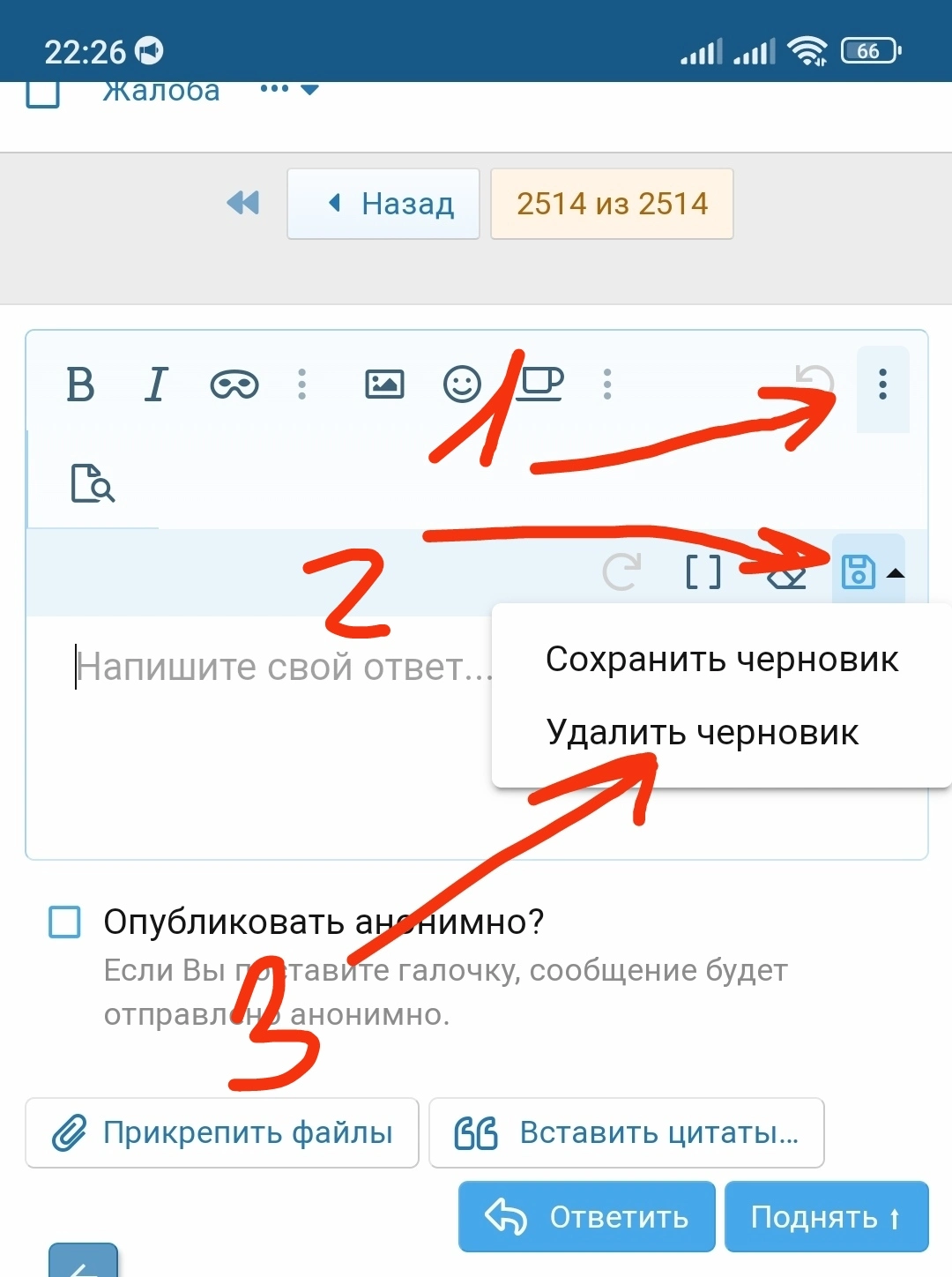Insert an image into reply
The height and width of the screenshot is (1277, 952).
(x=384, y=385)
